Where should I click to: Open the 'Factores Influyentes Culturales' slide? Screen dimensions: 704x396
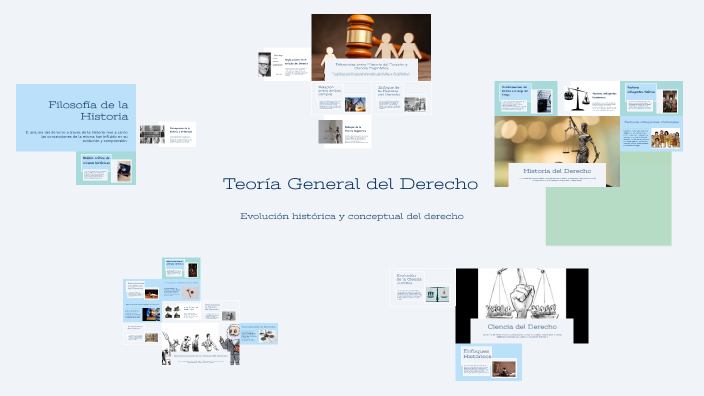[651, 134]
